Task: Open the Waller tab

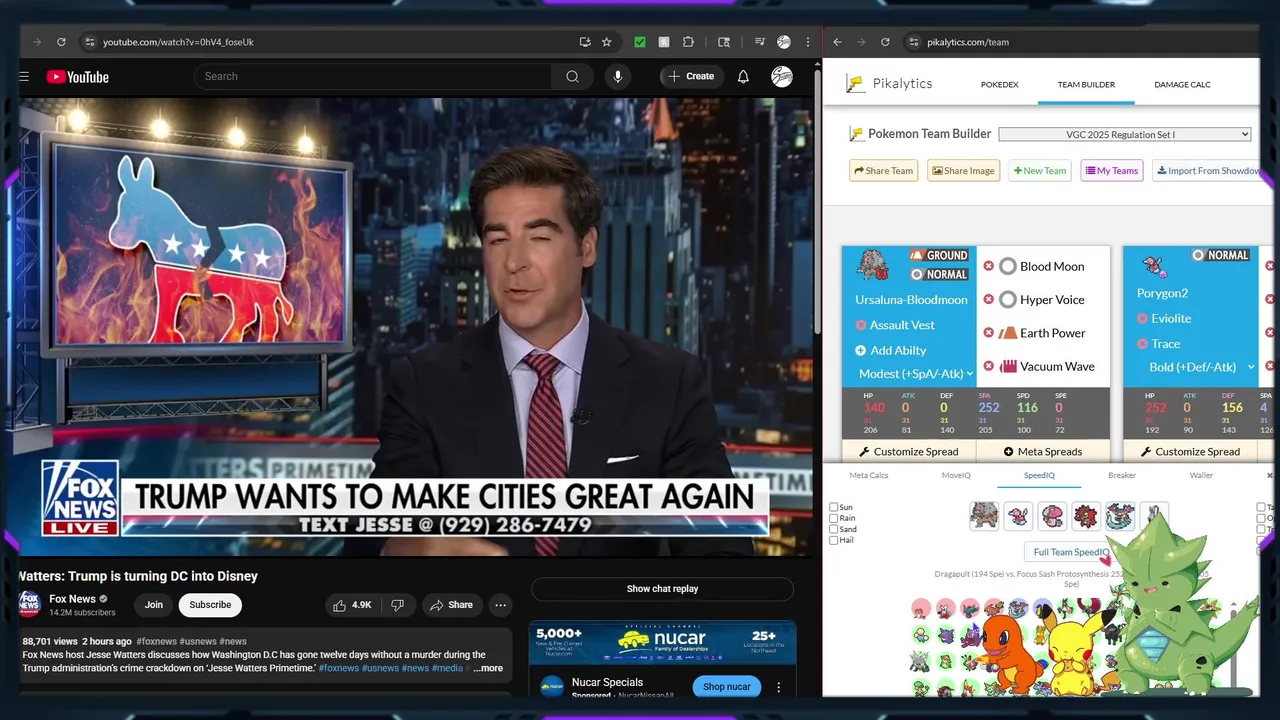Action: pyautogui.click(x=1201, y=475)
